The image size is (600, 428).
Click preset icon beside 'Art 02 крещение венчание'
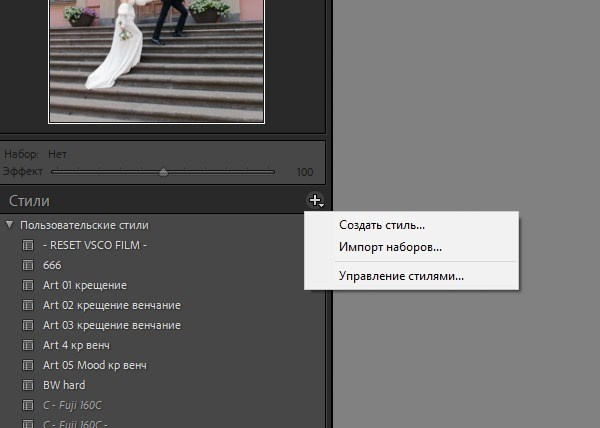click(28, 306)
